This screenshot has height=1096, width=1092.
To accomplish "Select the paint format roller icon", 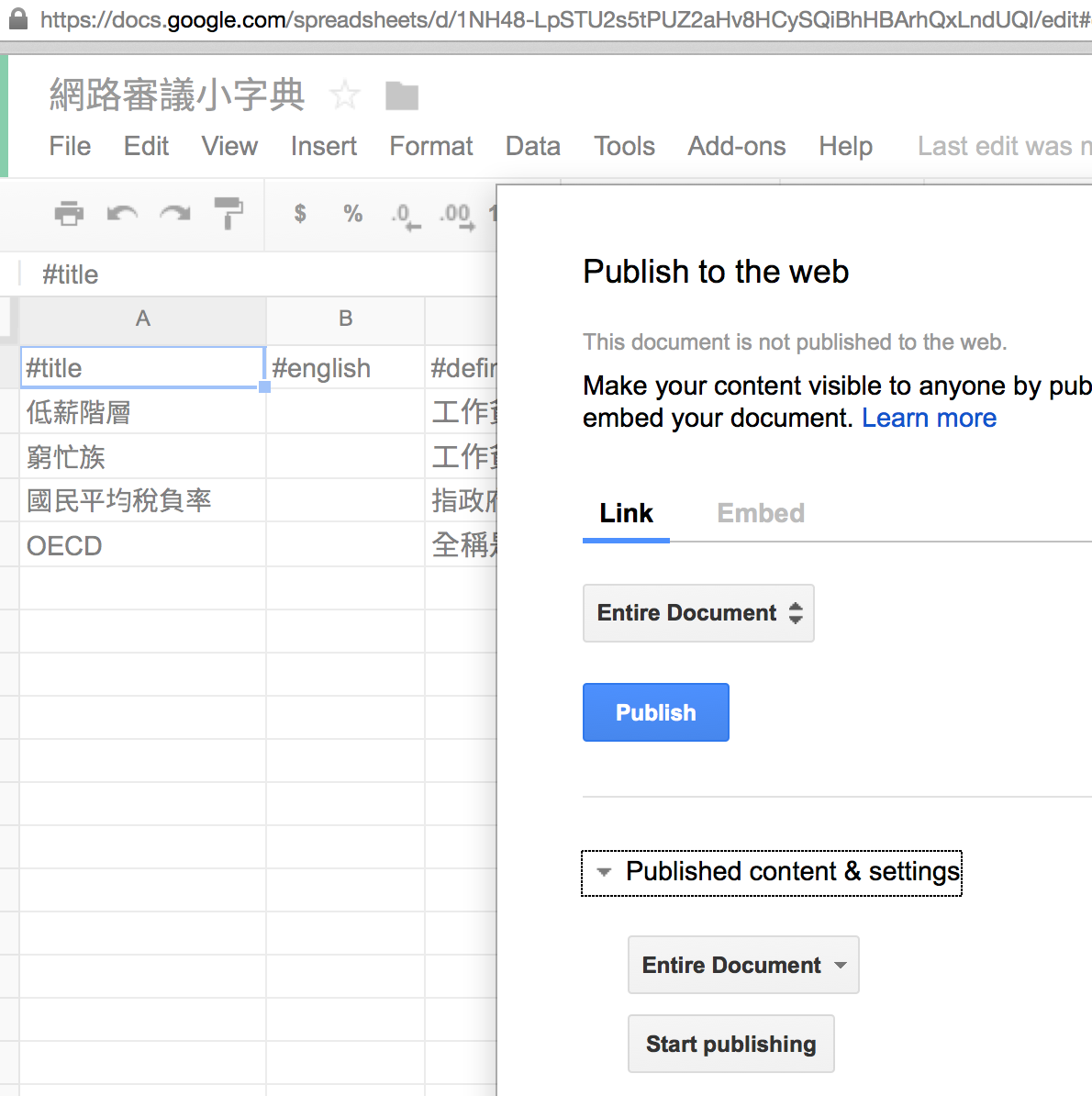I will pyautogui.click(x=228, y=213).
